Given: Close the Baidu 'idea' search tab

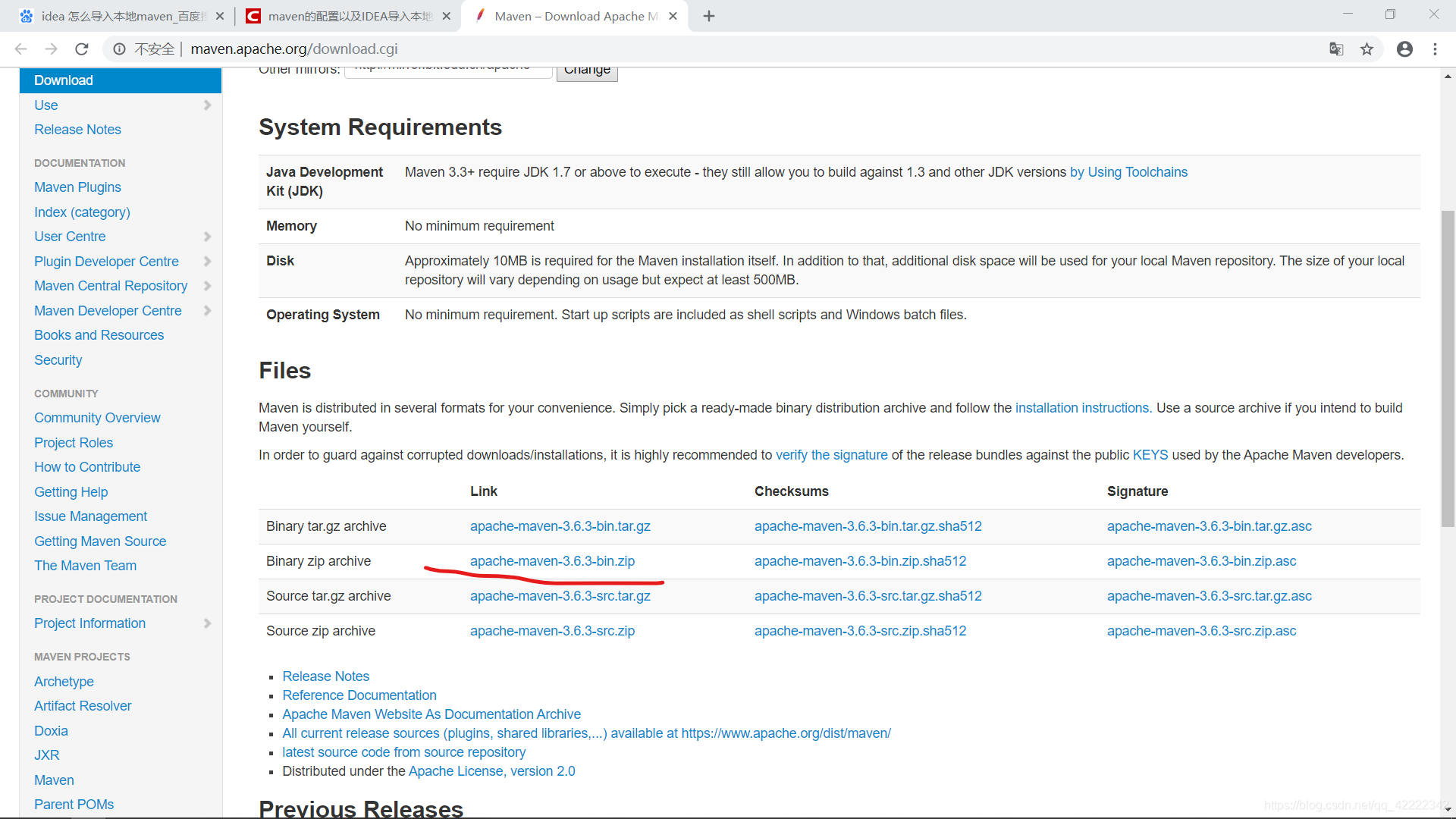Looking at the screenshot, I should click(x=220, y=16).
